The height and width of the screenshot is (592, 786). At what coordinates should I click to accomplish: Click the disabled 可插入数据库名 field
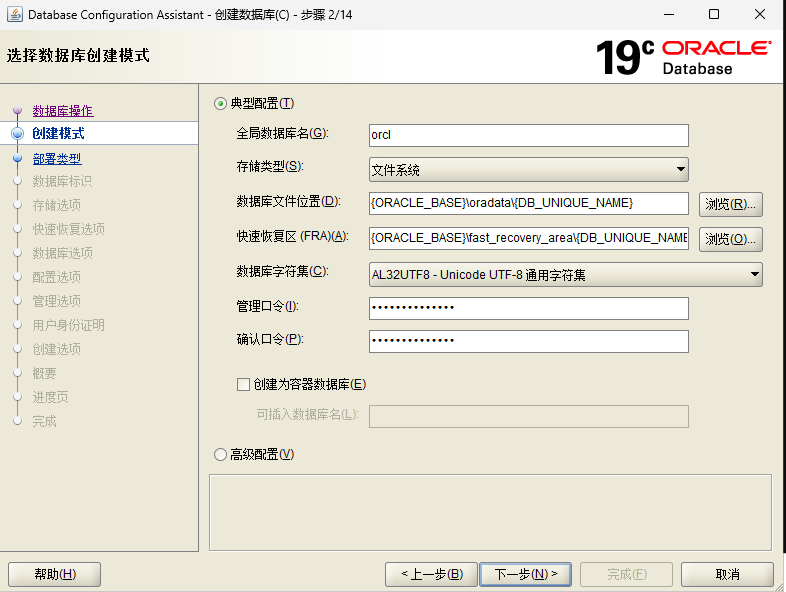pos(529,417)
